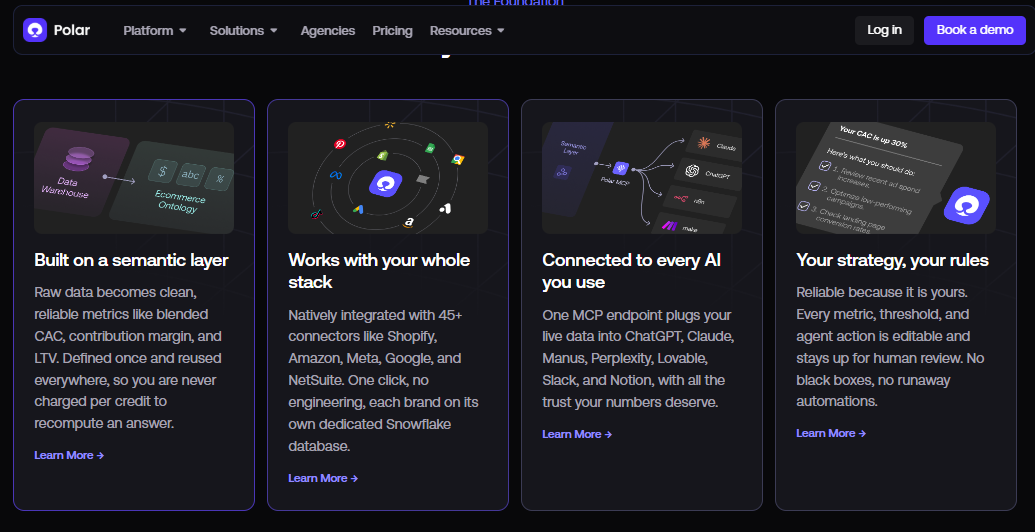Click the purple Data Warehouse stack icon
The height and width of the screenshot is (532, 1035).
(79, 159)
